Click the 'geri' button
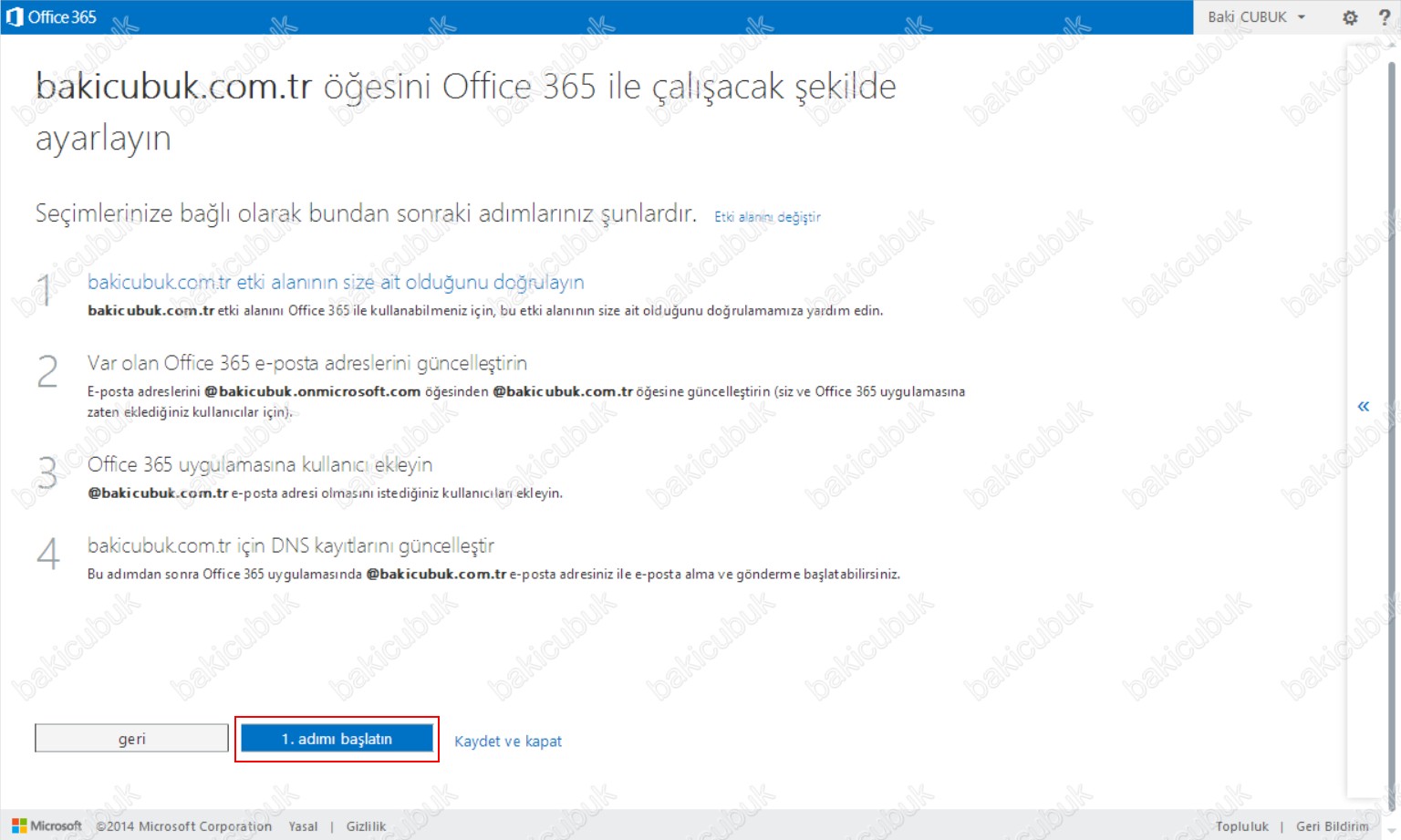The height and width of the screenshot is (840, 1401). click(131, 739)
